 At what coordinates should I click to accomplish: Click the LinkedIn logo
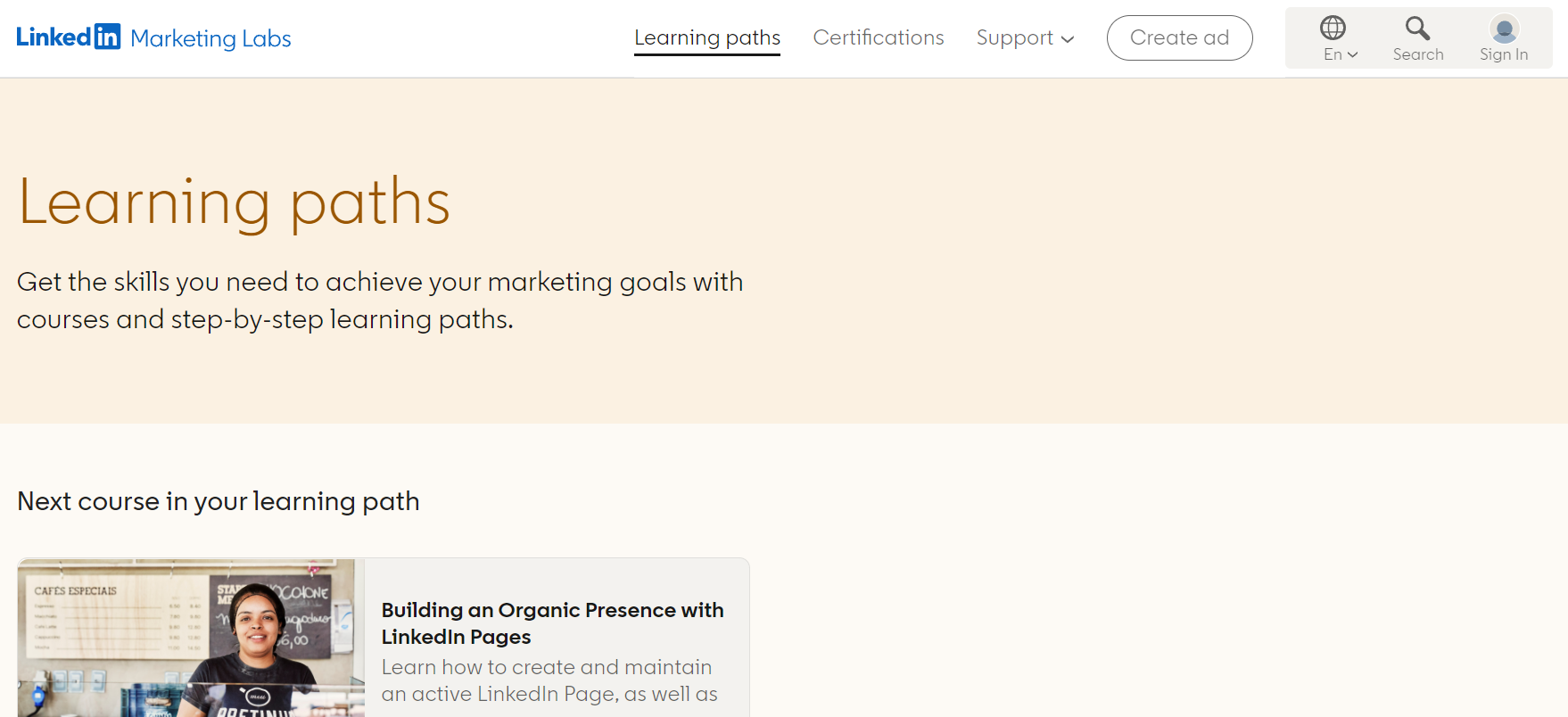(68, 37)
